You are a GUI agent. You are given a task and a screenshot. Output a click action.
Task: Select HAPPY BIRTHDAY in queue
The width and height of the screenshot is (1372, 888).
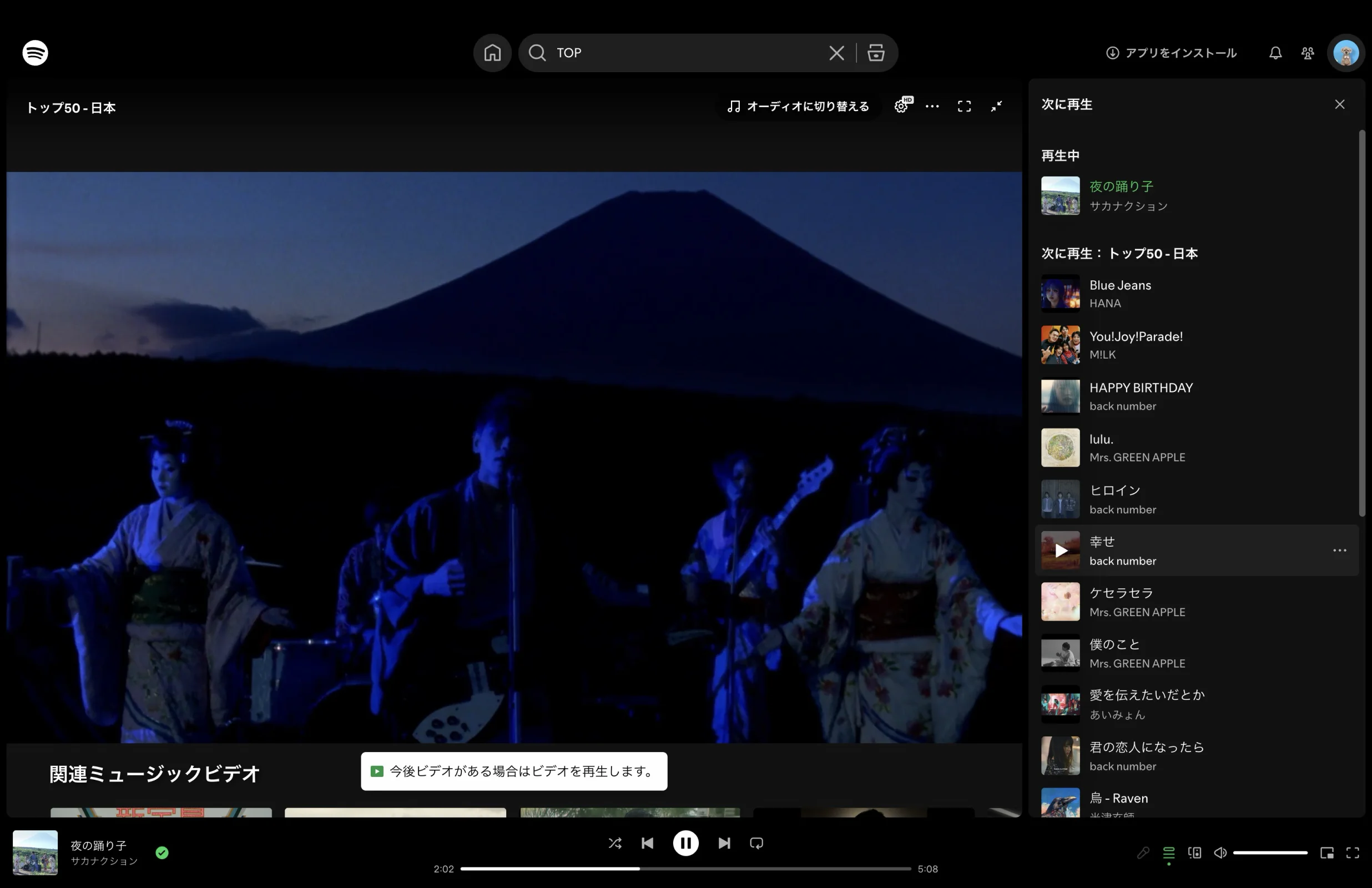1196,396
